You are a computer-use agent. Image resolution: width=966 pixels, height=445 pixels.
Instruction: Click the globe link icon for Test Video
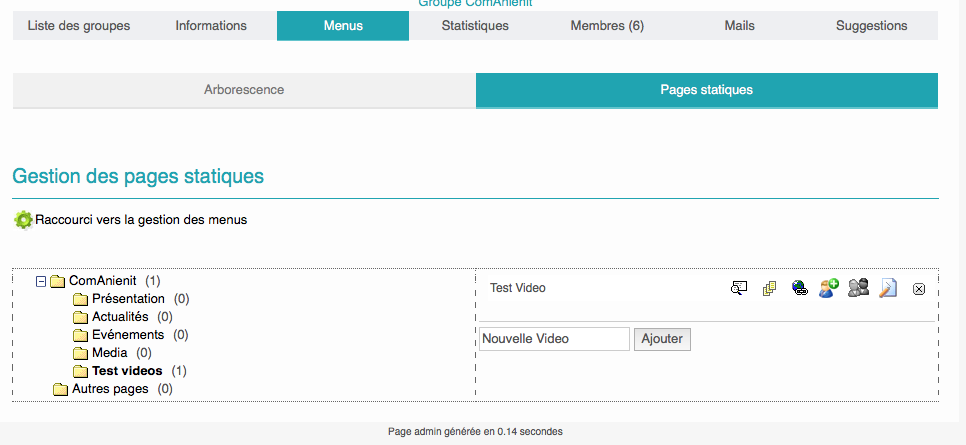pos(799,288)
